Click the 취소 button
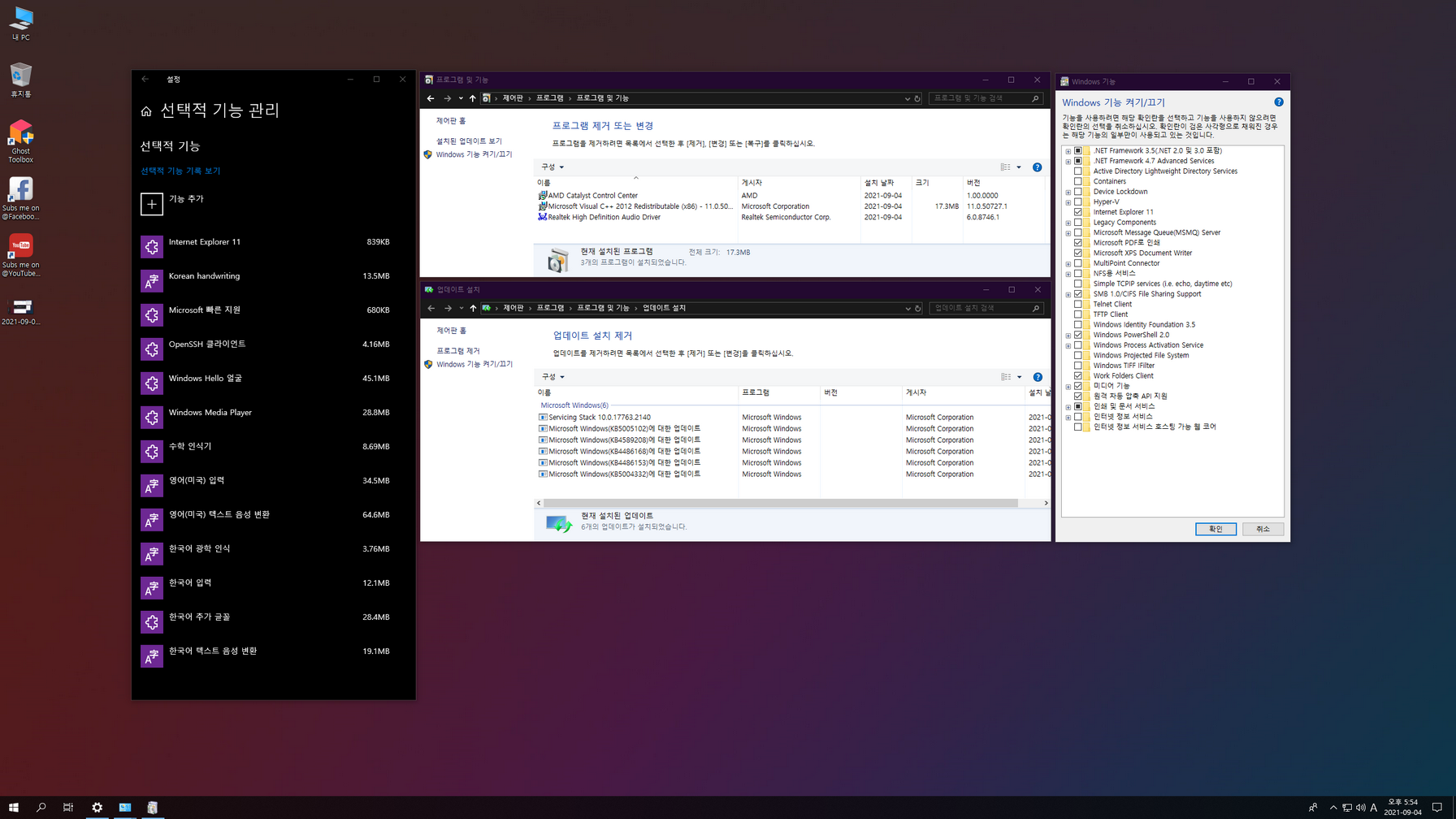 pyautogui.click(x=1263, y=529)
